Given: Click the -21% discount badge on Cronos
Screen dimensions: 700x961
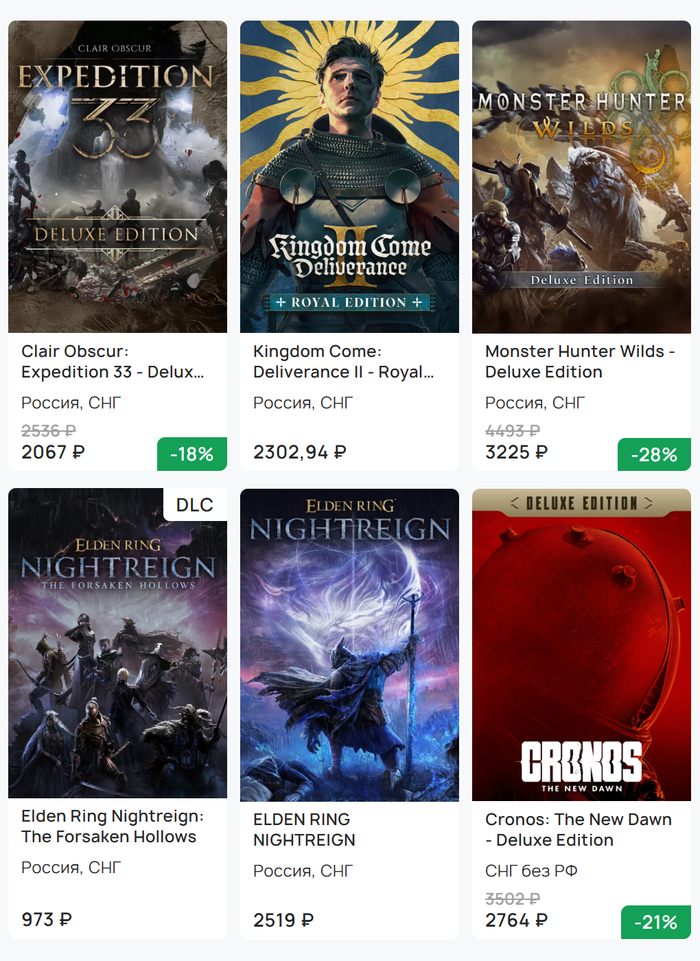Looking at the screenshot, I should coord(656,922).
